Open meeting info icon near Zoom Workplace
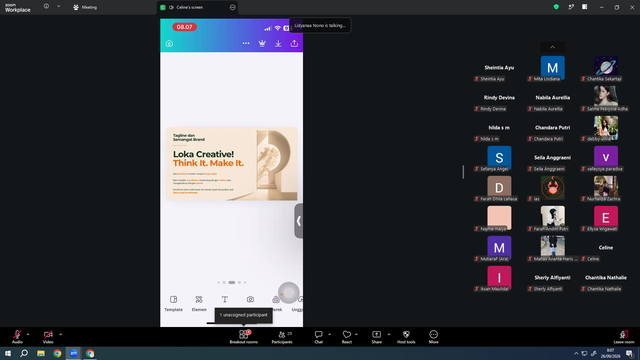640x360 pixels. tap(46, 7)
